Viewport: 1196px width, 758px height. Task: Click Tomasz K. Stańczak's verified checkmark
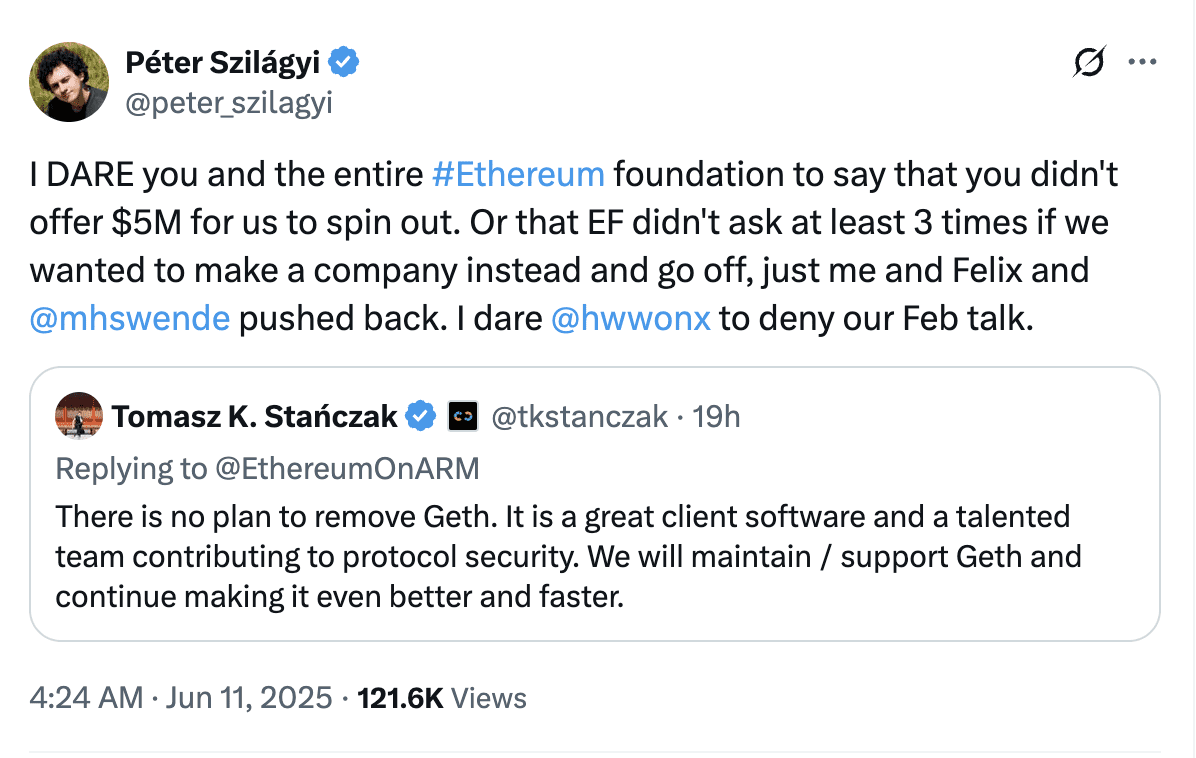click(x=422, y=415)
